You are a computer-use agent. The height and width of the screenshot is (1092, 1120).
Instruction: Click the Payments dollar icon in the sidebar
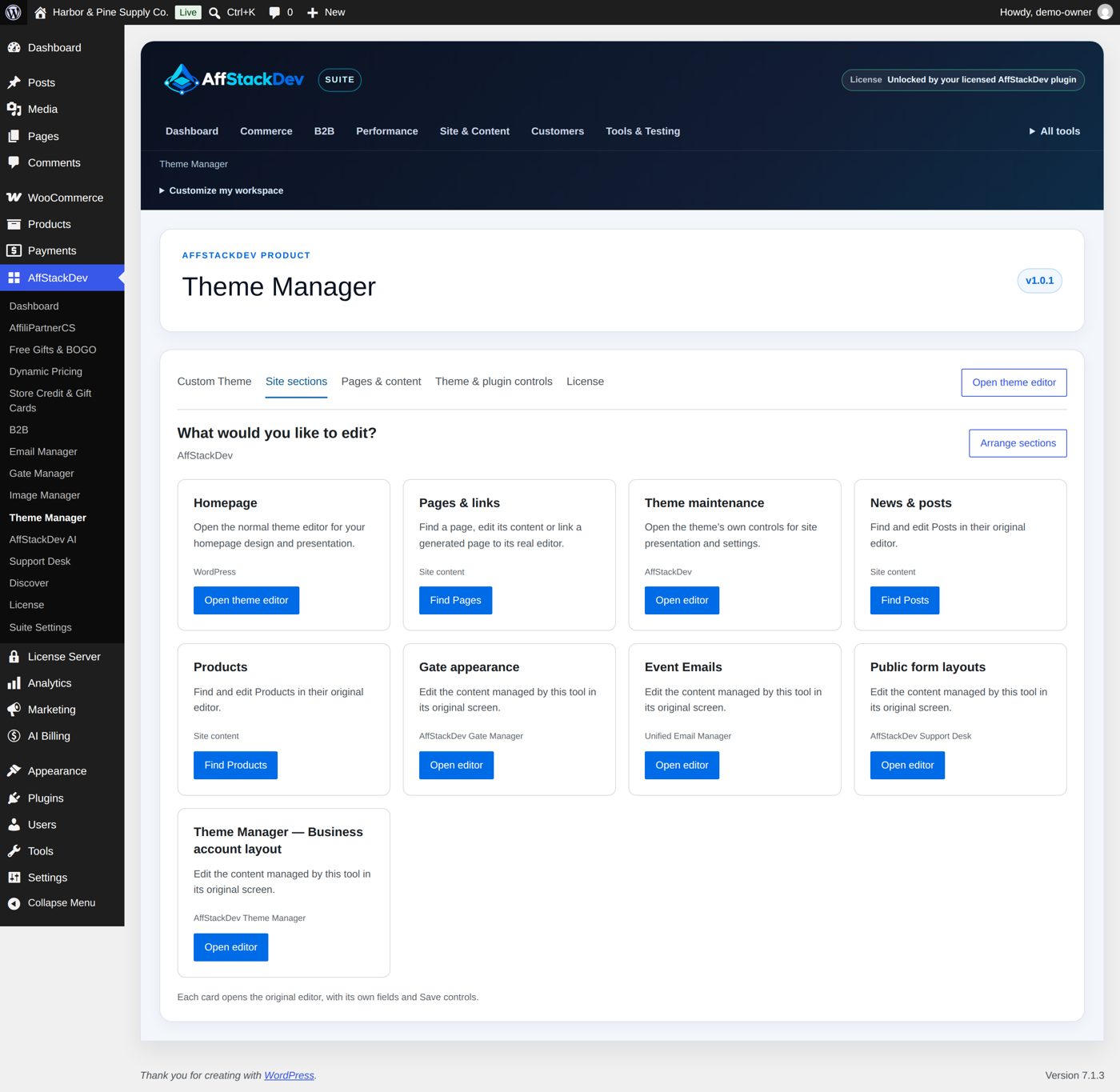coord(14,250)
